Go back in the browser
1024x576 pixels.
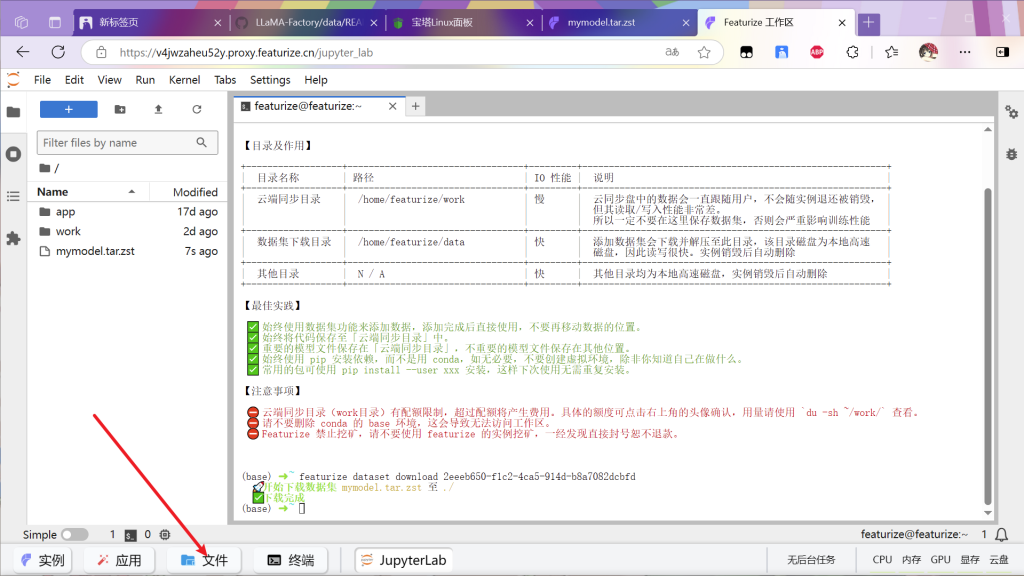coord(23,52)
